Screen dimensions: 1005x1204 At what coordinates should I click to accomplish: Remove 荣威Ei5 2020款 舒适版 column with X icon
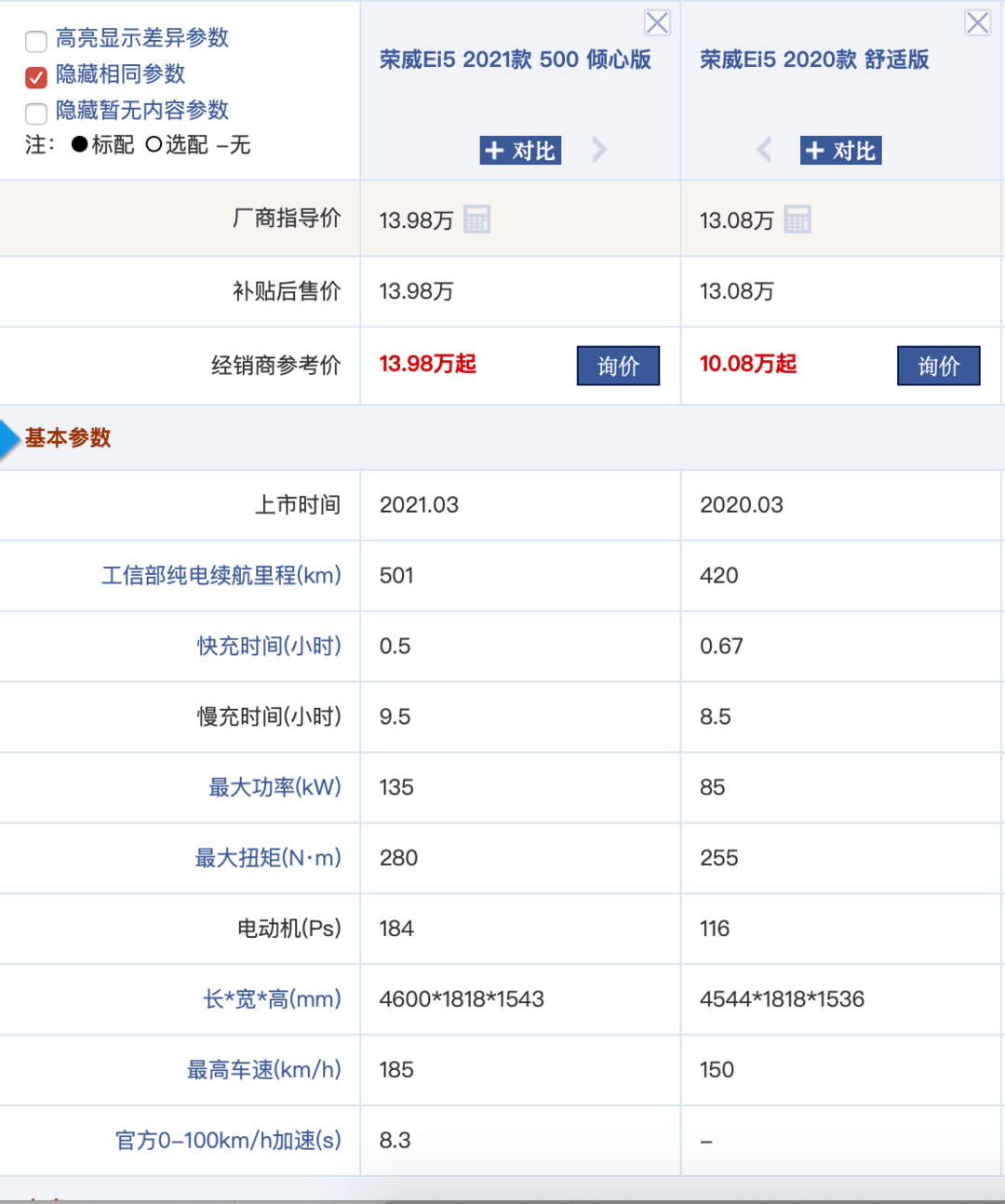pyautogui.click(x=977, y=23)
